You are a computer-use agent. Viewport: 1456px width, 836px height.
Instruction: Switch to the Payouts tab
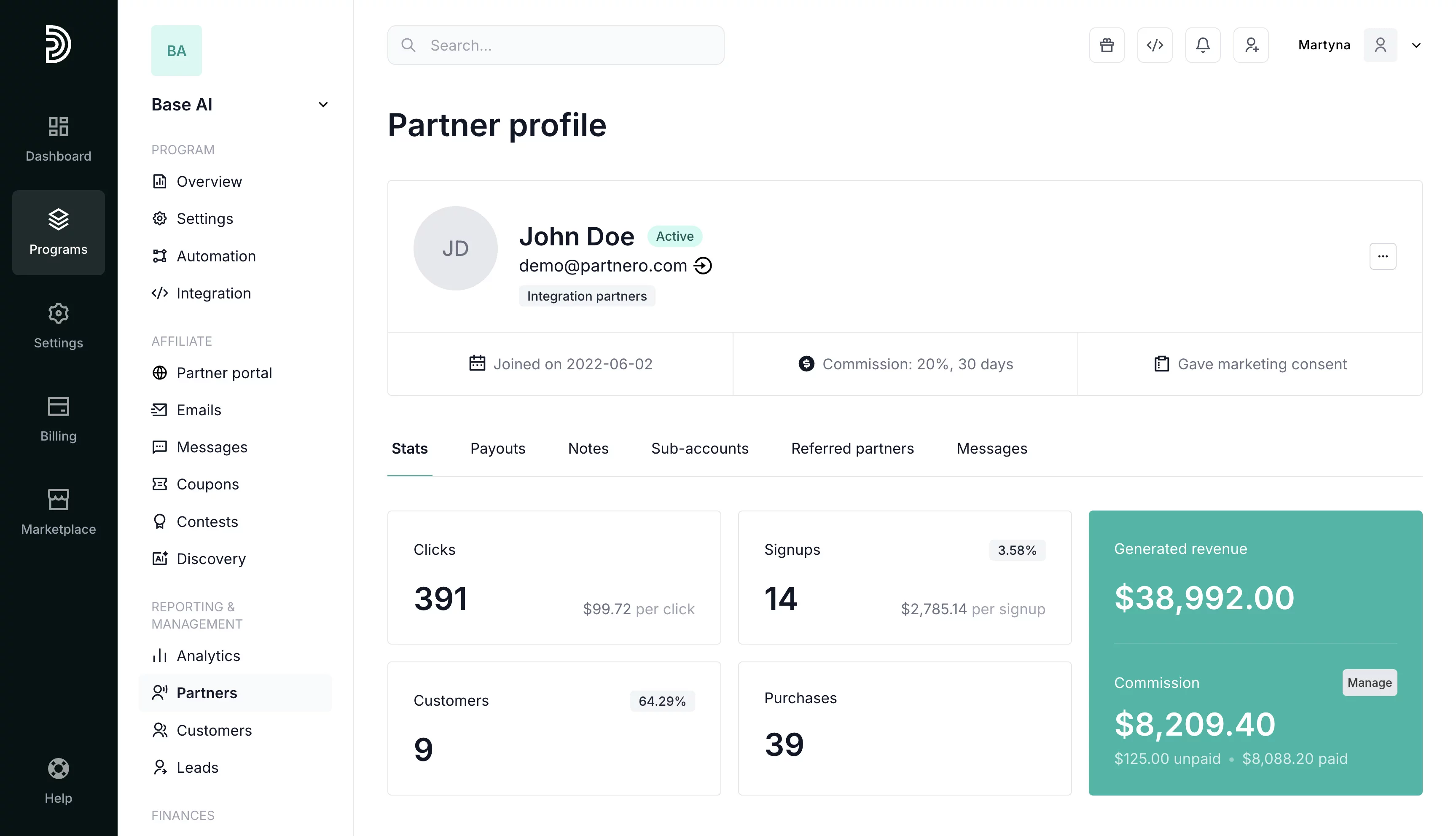(x=497, y=449)
